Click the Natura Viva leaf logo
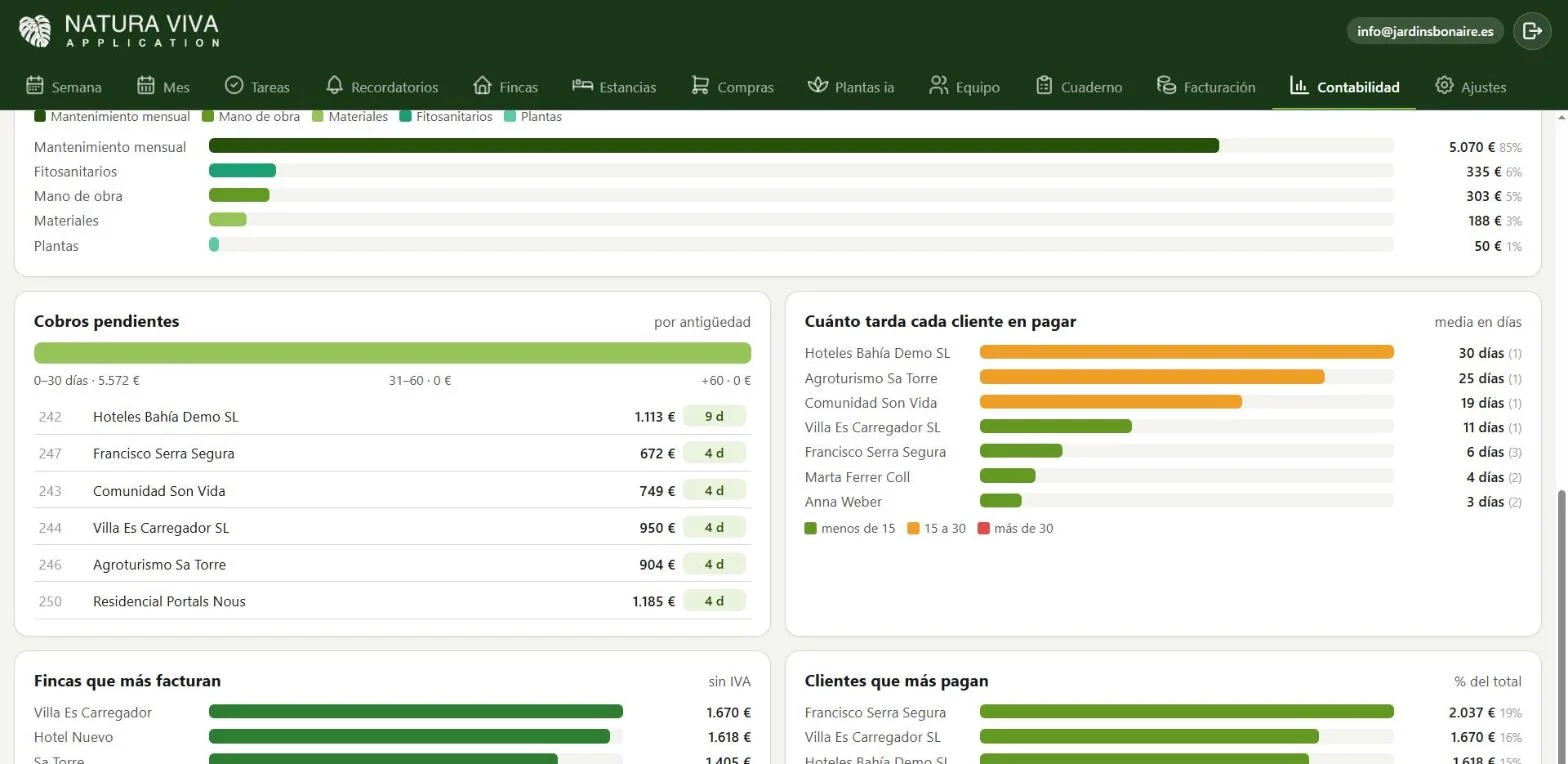The height and width of the screenshot is (764, 1568). tap(35, 31)
